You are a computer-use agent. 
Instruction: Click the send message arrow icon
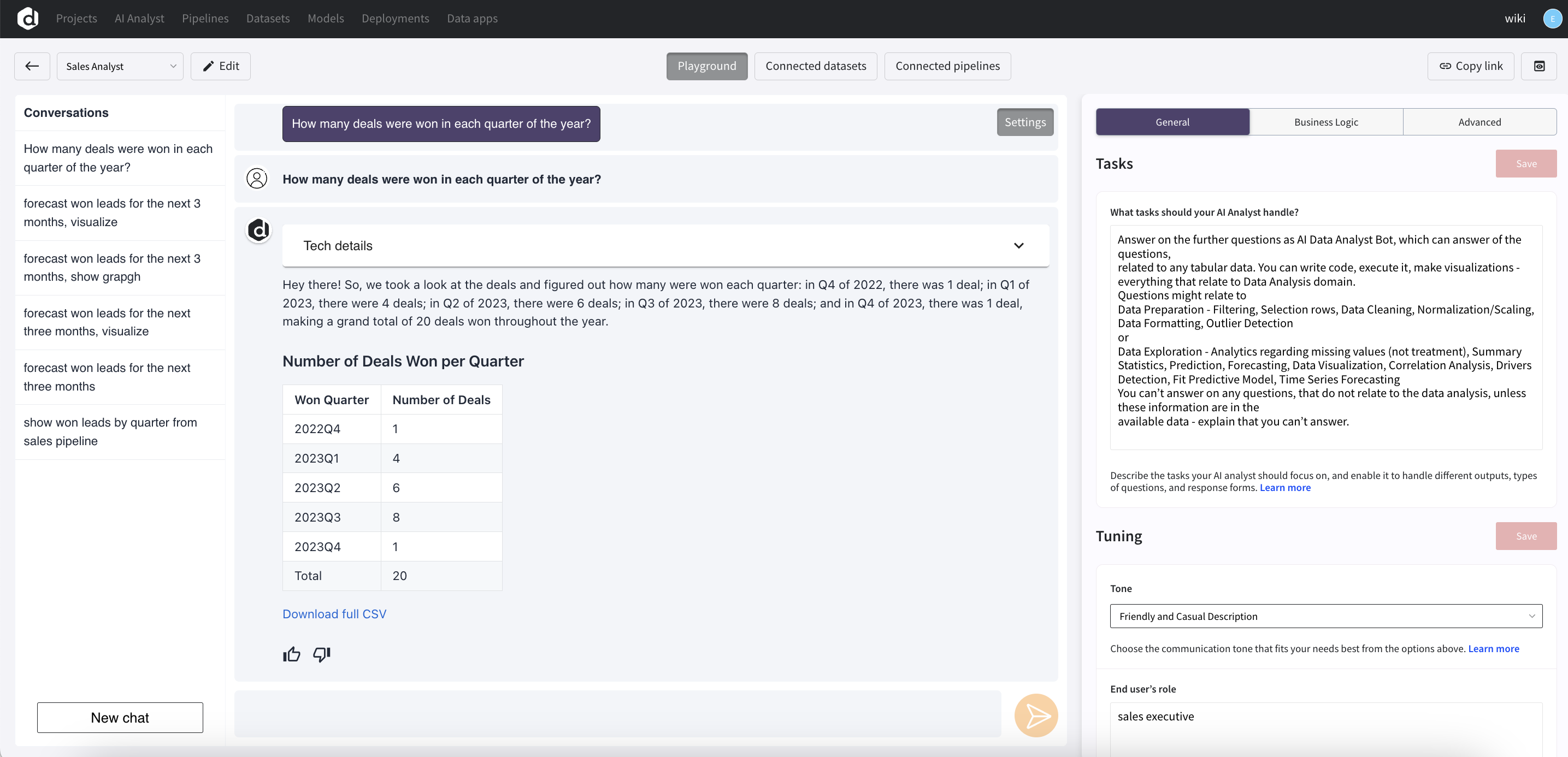click(1036, 715)
